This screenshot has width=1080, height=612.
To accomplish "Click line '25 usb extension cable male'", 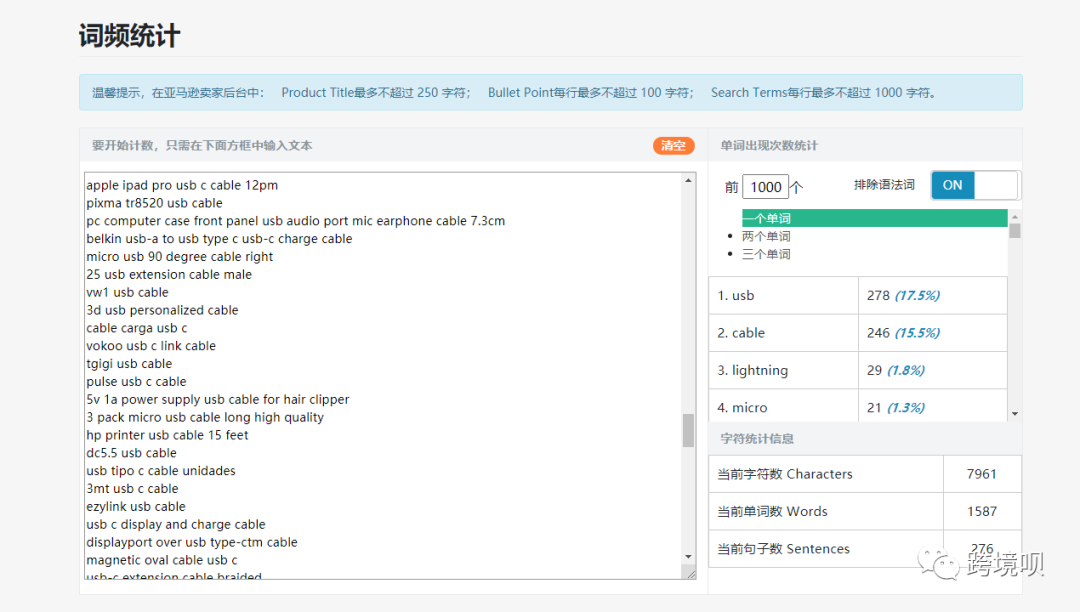I will point(169,275).
